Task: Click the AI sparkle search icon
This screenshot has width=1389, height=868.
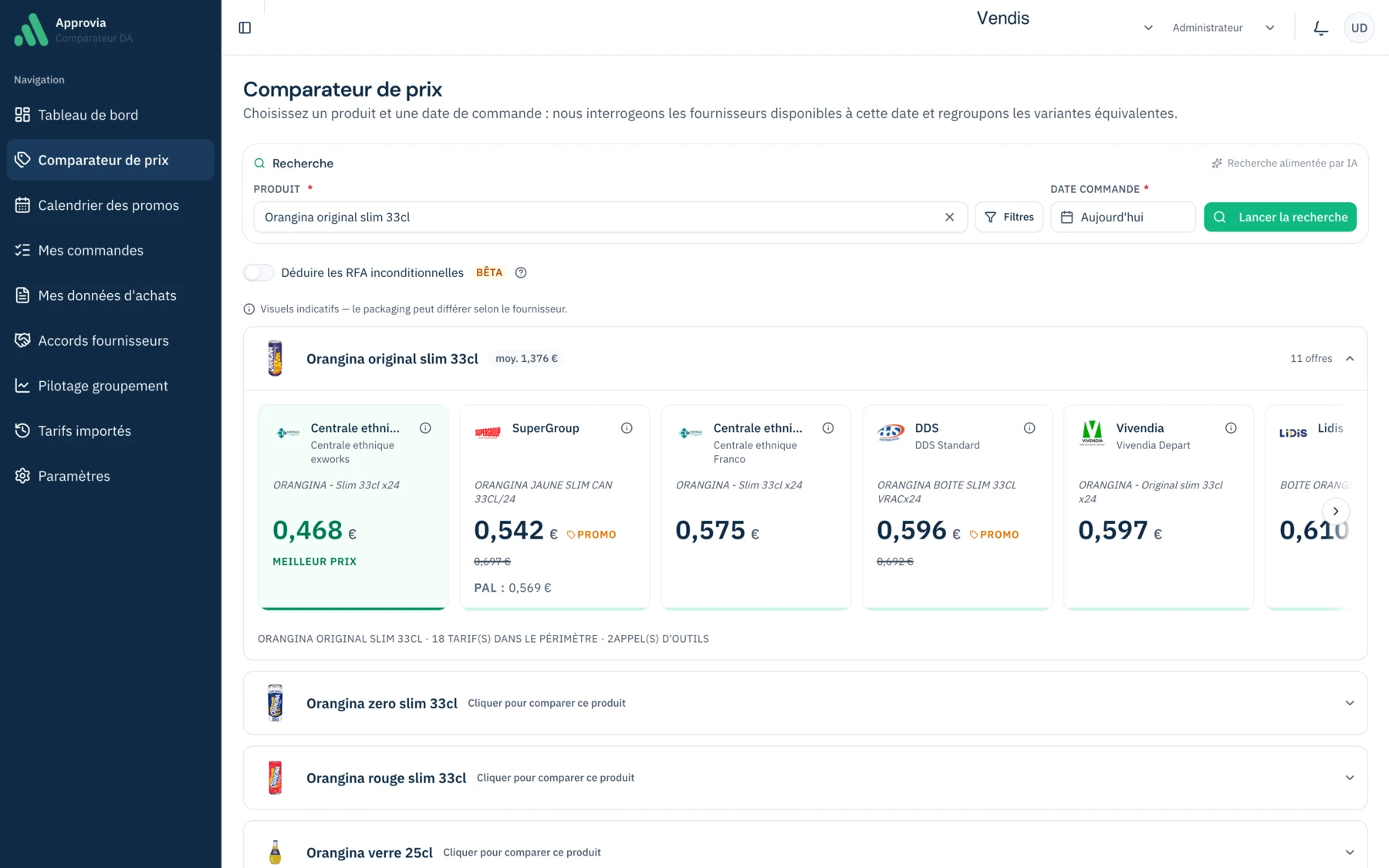Action: pyautogui.click(x=1217, y=164)
